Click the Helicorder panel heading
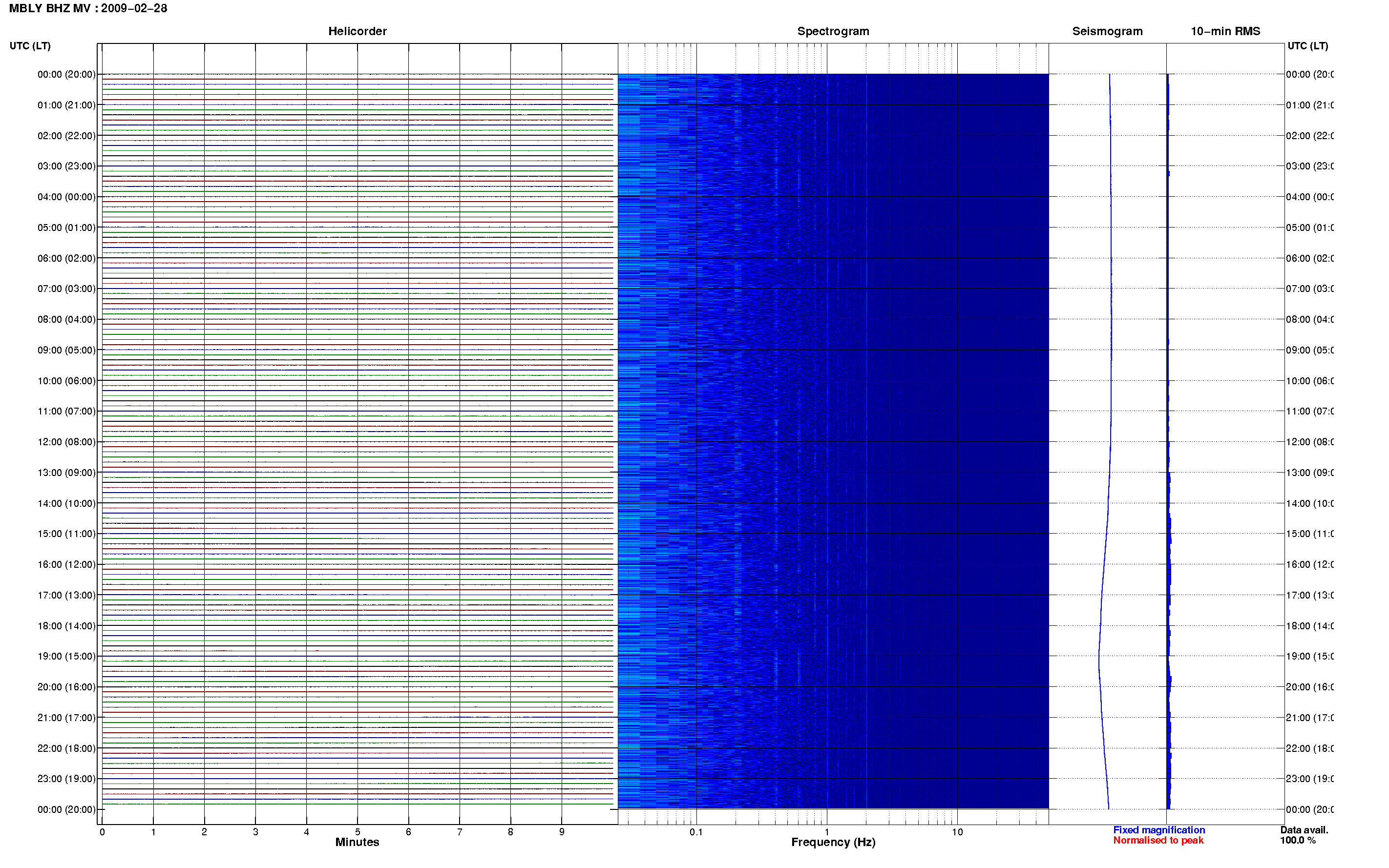 pyautogui.click(x=357, y=31)
